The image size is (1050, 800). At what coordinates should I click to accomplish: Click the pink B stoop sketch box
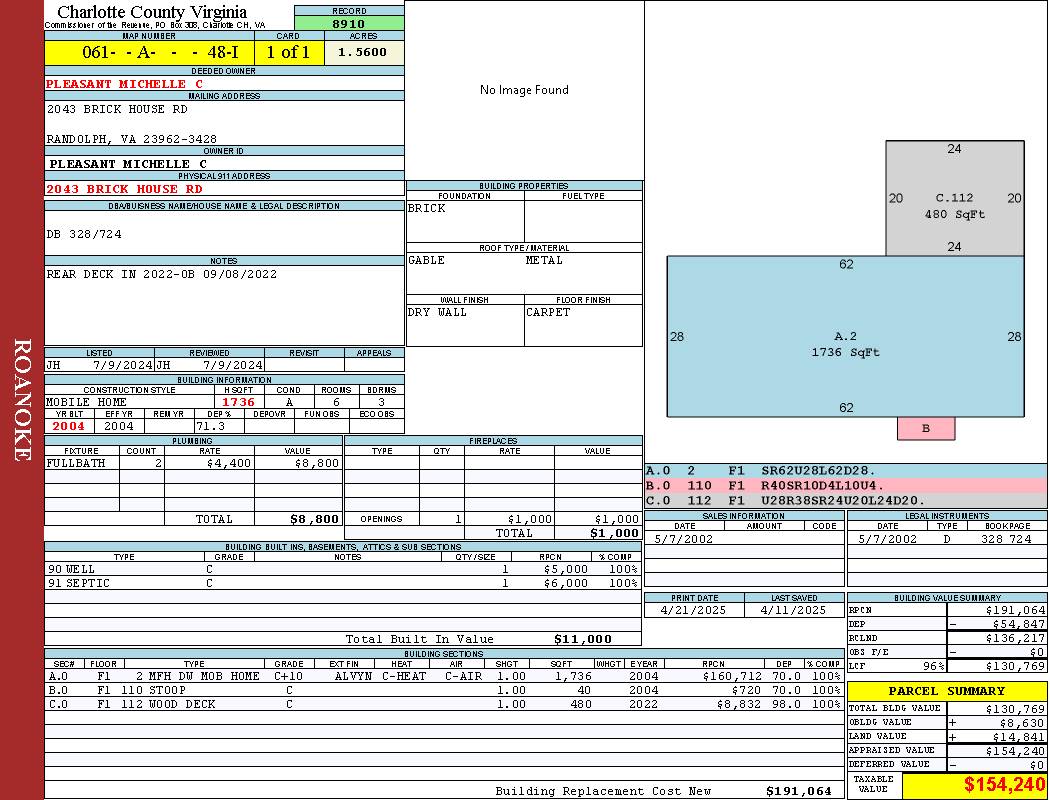tap(925, 428)
